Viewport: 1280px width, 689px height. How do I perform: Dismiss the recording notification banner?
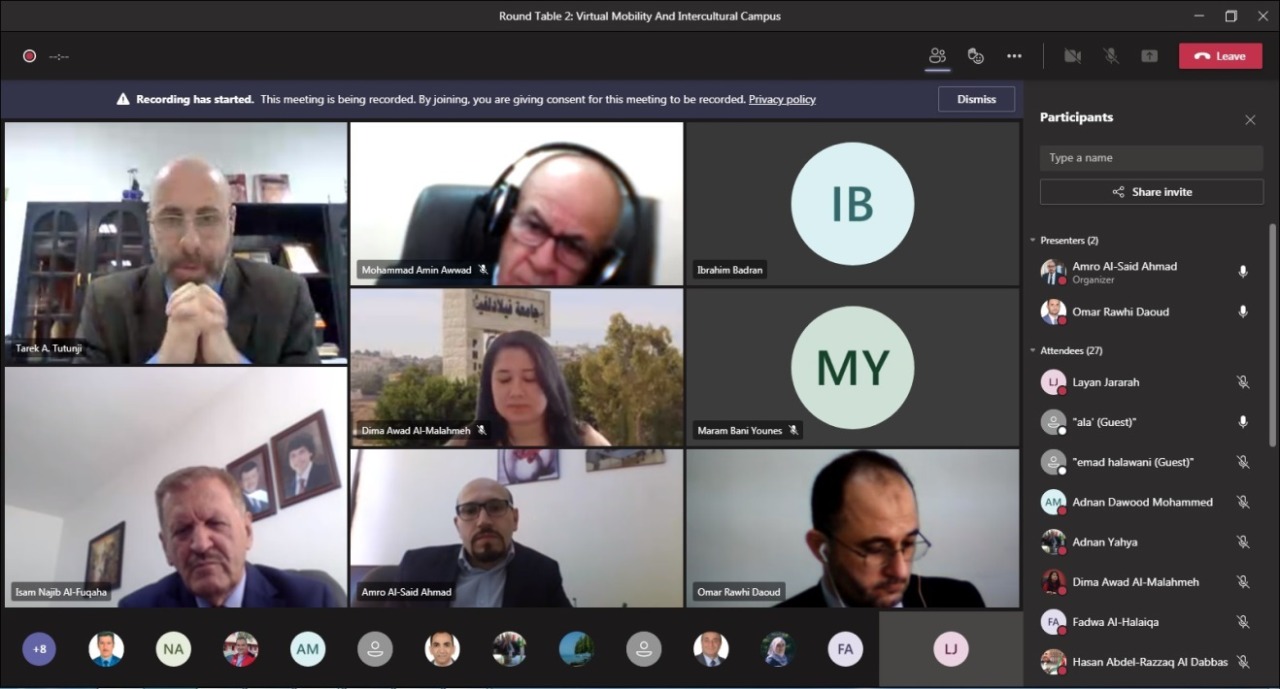pos(976,99)
